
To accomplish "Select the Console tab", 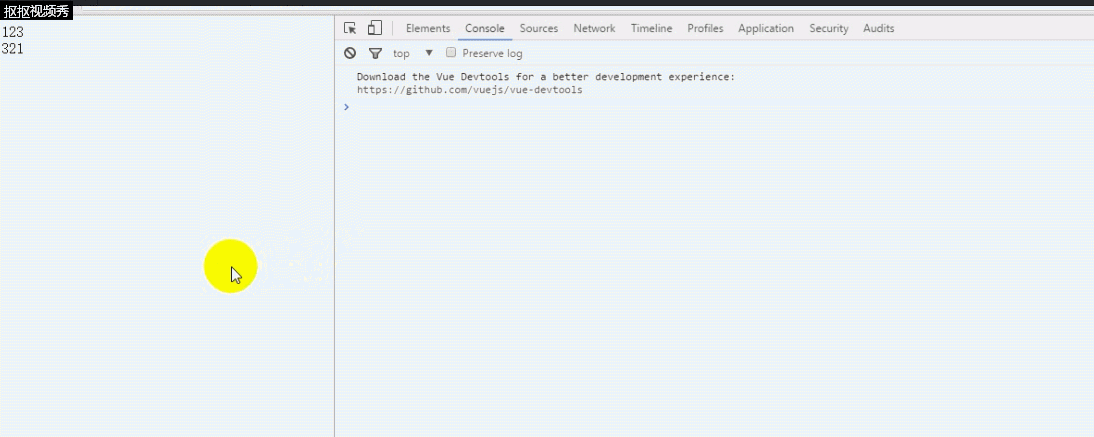I will (x=485, y=29).
